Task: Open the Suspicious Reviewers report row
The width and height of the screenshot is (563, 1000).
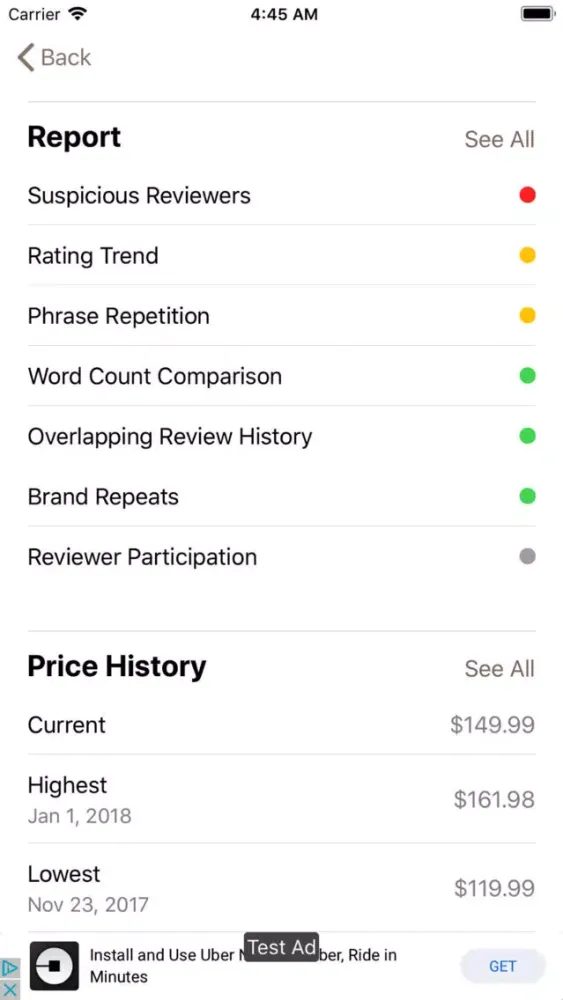Action: (x=281, y=195)
